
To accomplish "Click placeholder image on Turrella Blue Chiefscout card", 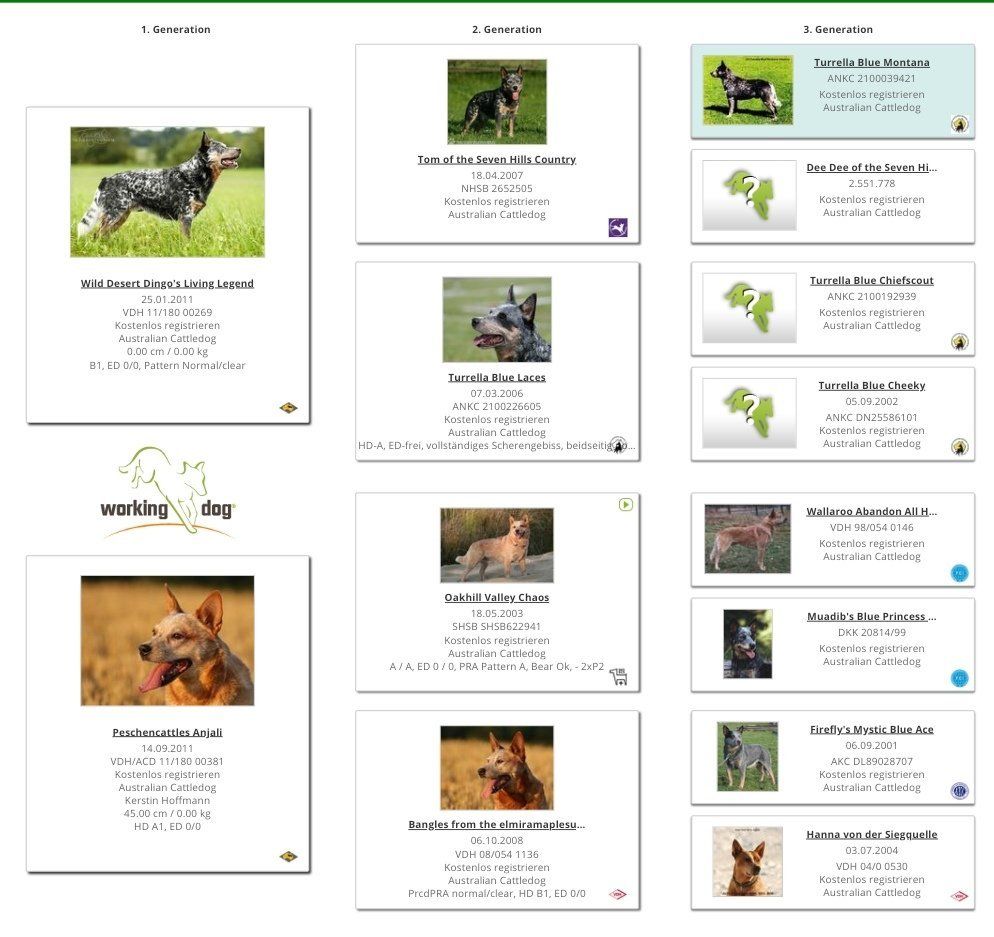I will coord(749,308).
